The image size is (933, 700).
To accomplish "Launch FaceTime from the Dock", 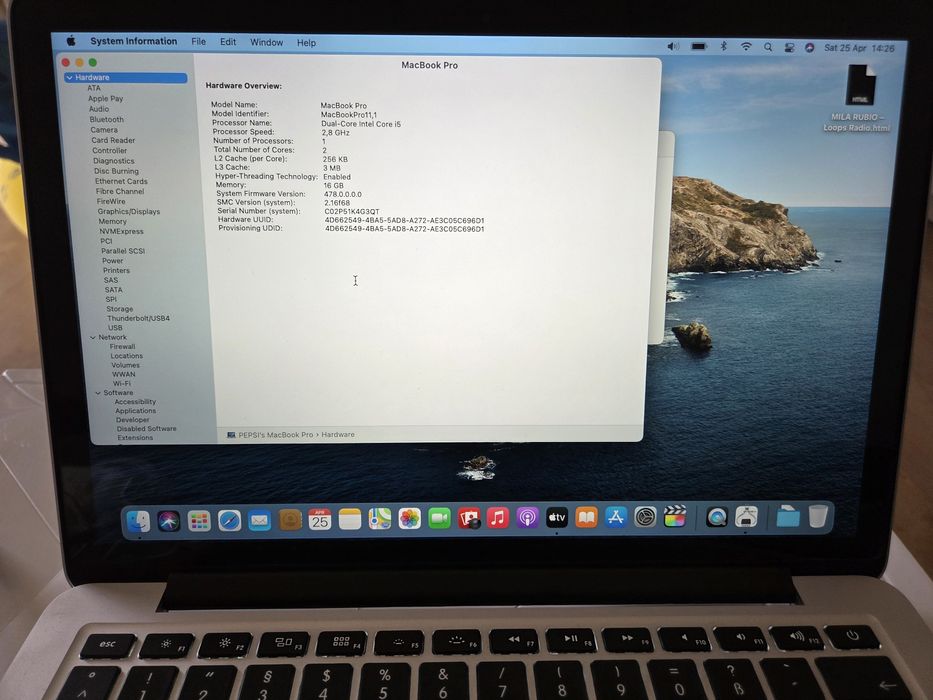I will [439, 518].
